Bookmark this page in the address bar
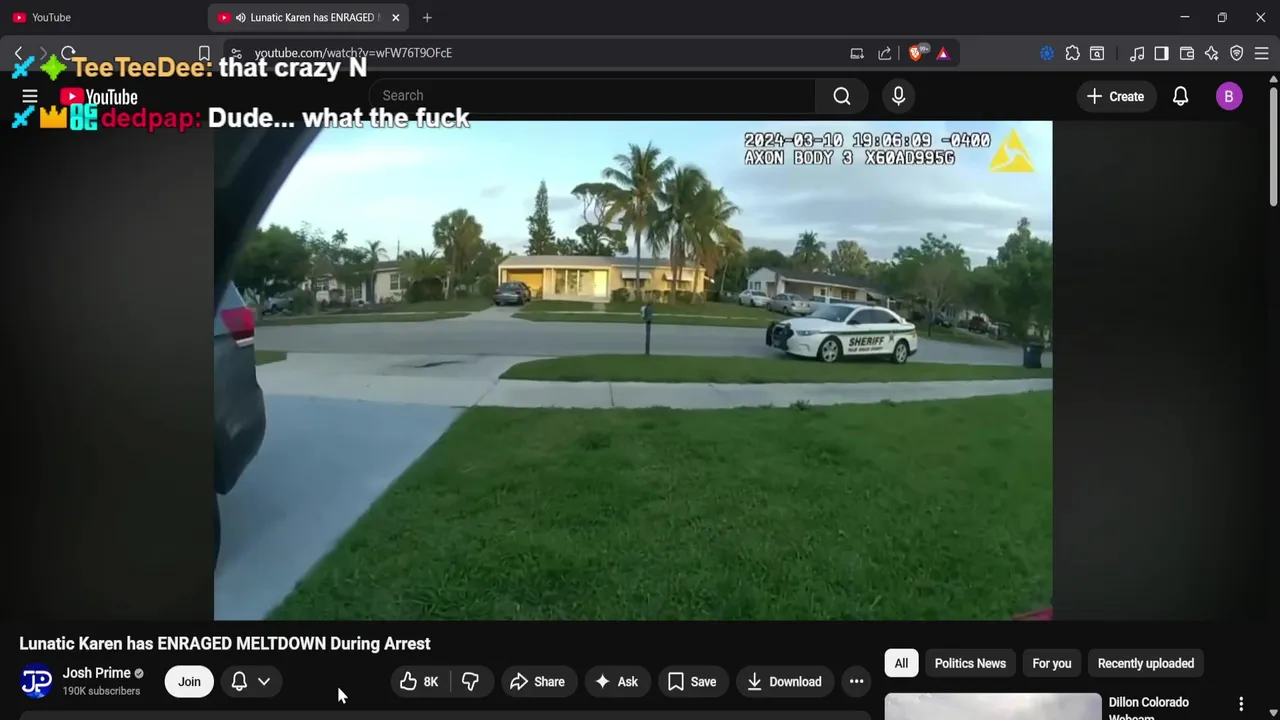Image resolution: width=1280 pixels, height=720 pixels. [204, 53]
